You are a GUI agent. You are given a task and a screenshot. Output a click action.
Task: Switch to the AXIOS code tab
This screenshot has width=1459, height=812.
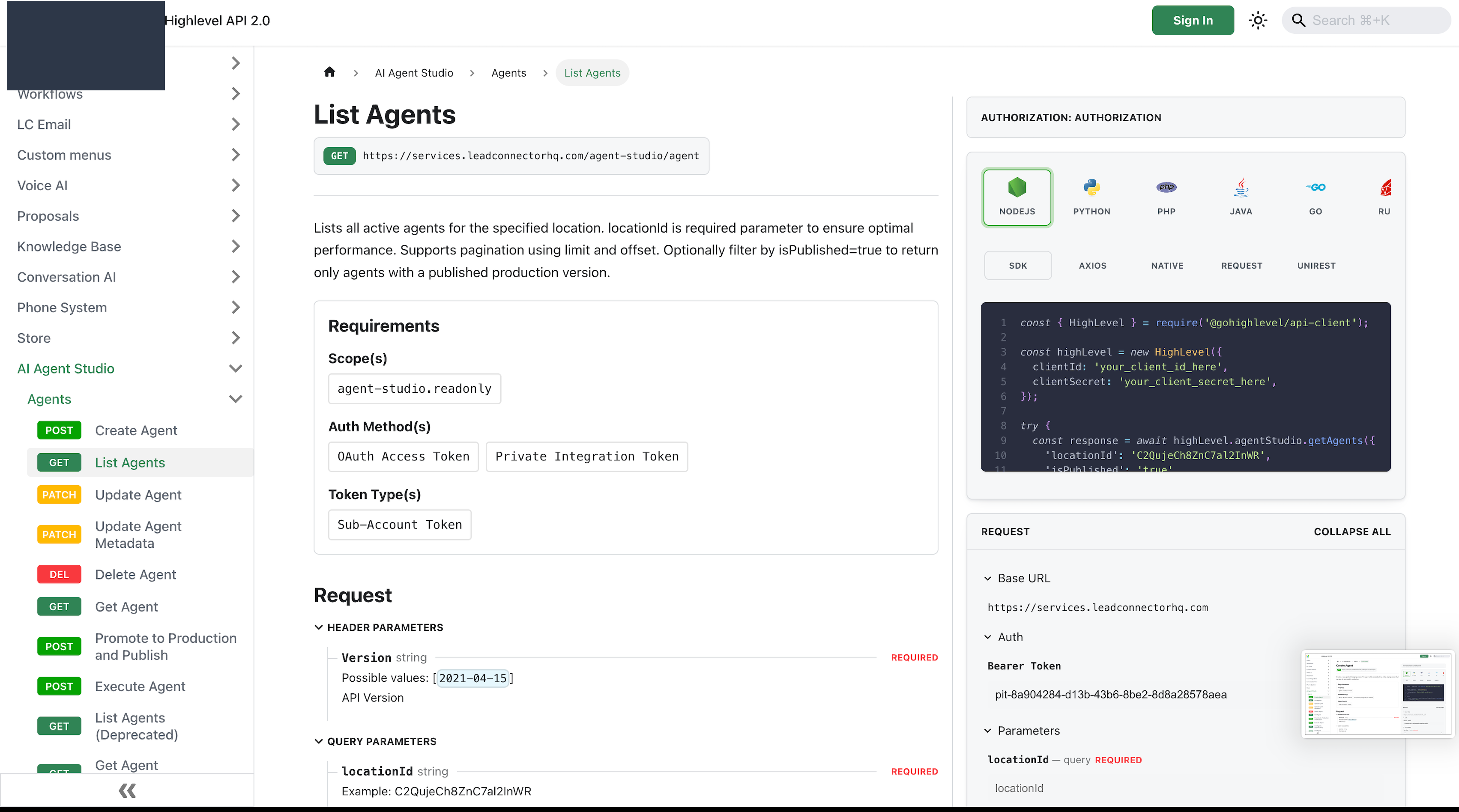pos(1093,266)
